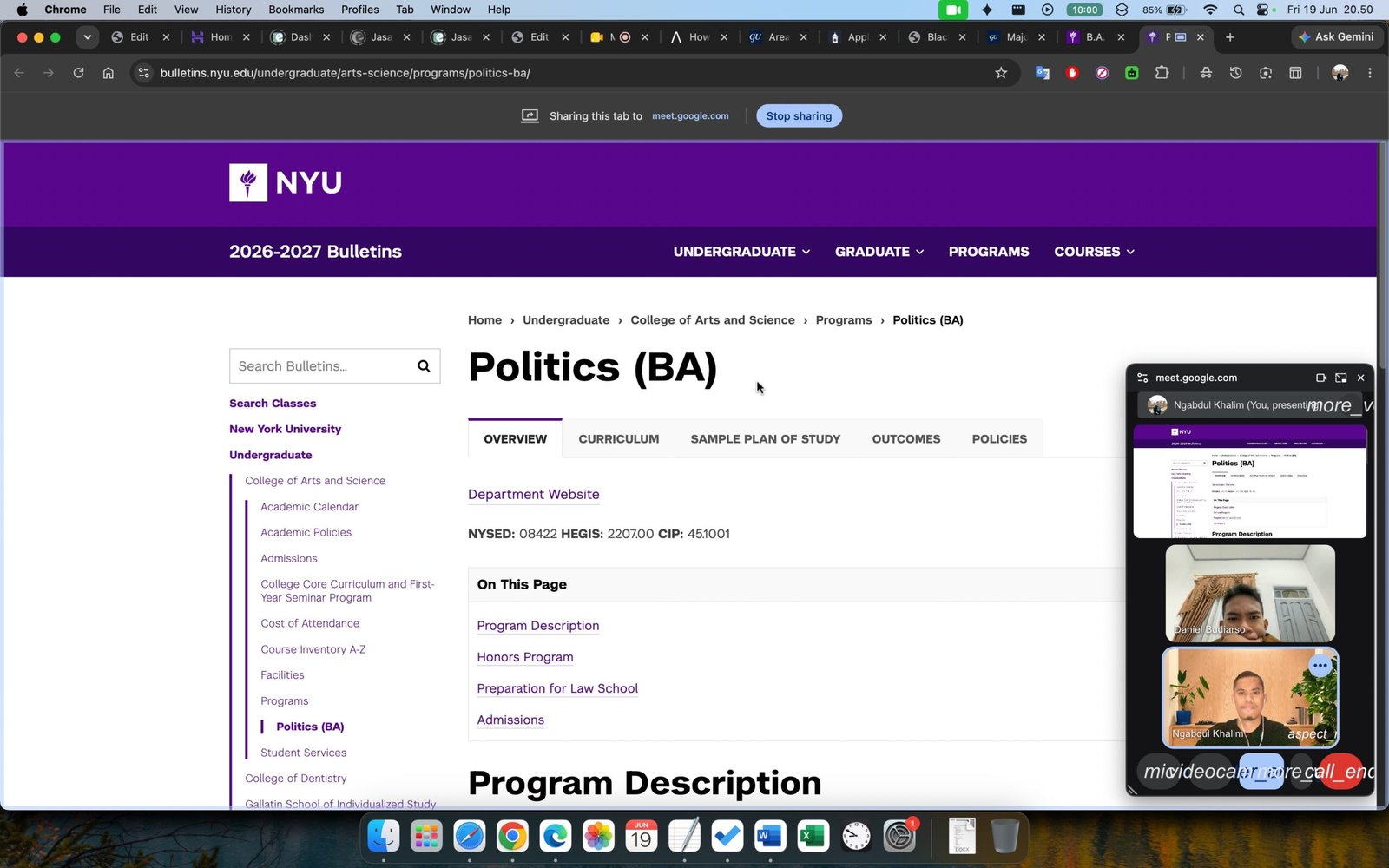Jump to Preparation for Law School link
This screenshot has height=868, width=1389.
(x=557, y=688)
